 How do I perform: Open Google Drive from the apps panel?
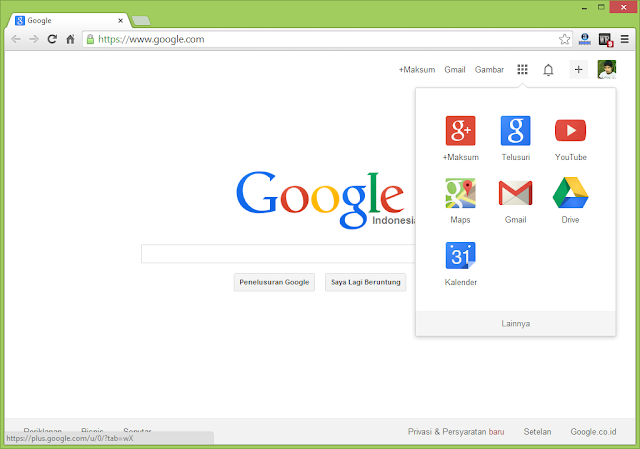coord(570,193)
